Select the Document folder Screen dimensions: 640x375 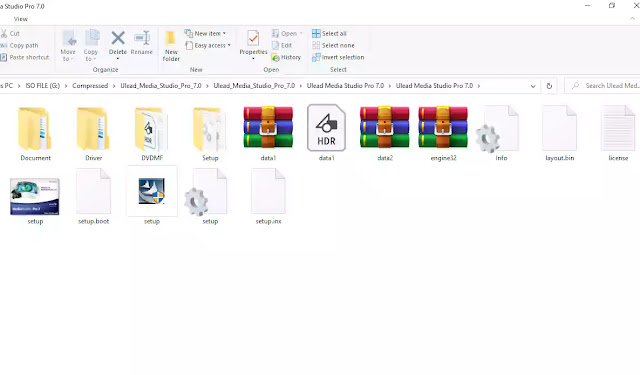point(35,133)
